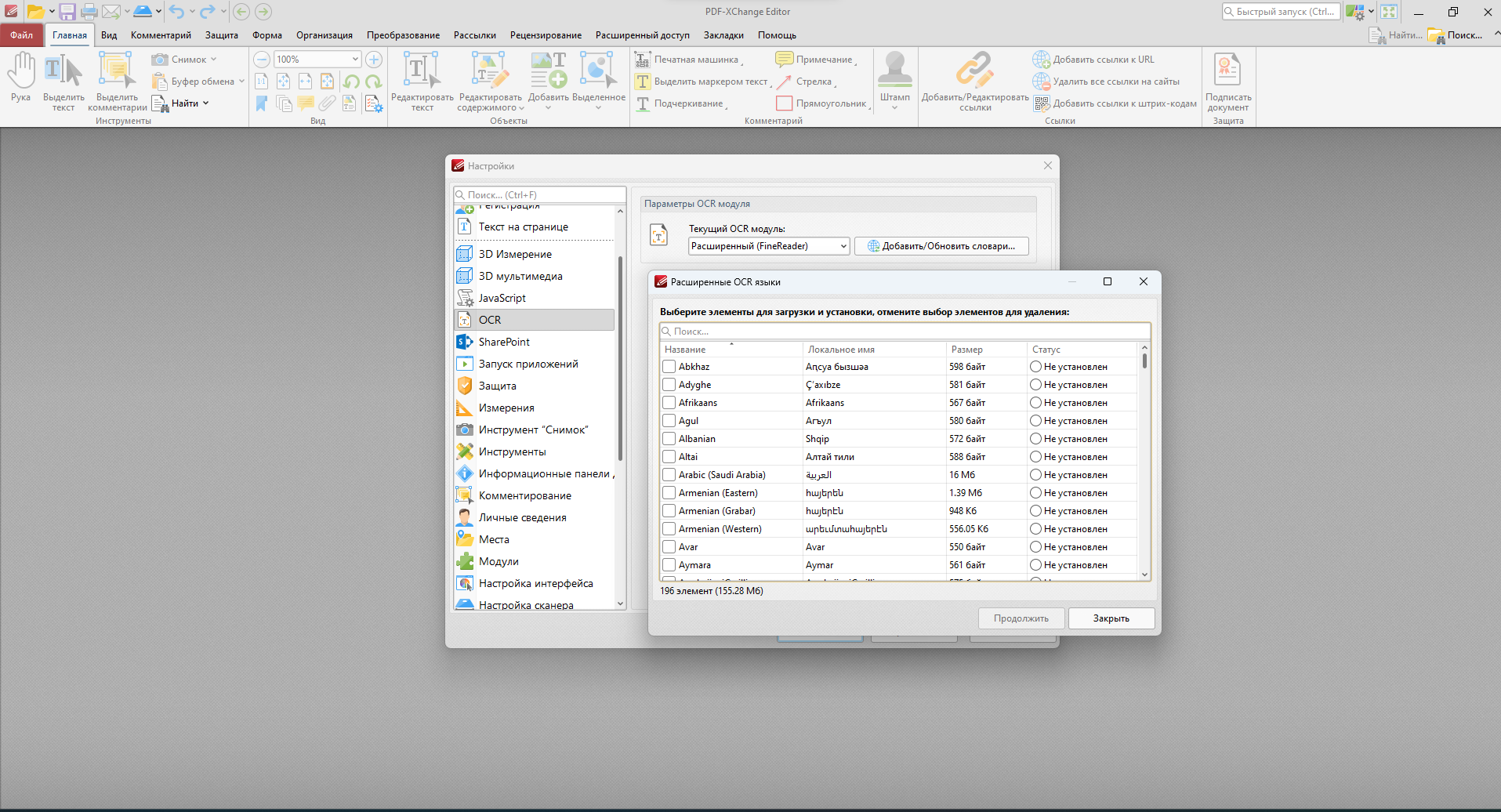Screen dimensions: 1501x812
Task: Switch to the Организация ribbon tab
Action: [x=324, y=35]
